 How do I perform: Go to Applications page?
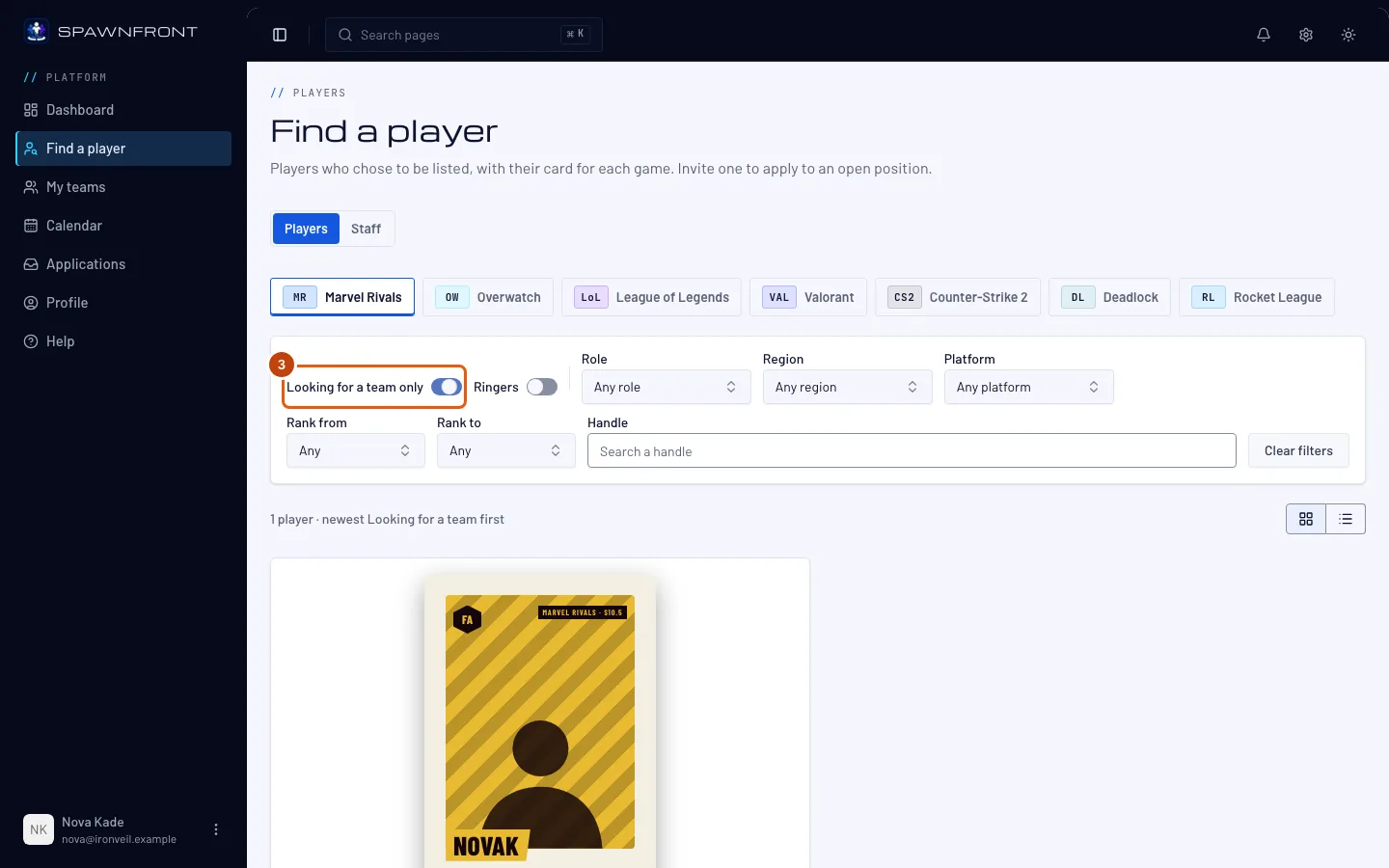(123, 264)
